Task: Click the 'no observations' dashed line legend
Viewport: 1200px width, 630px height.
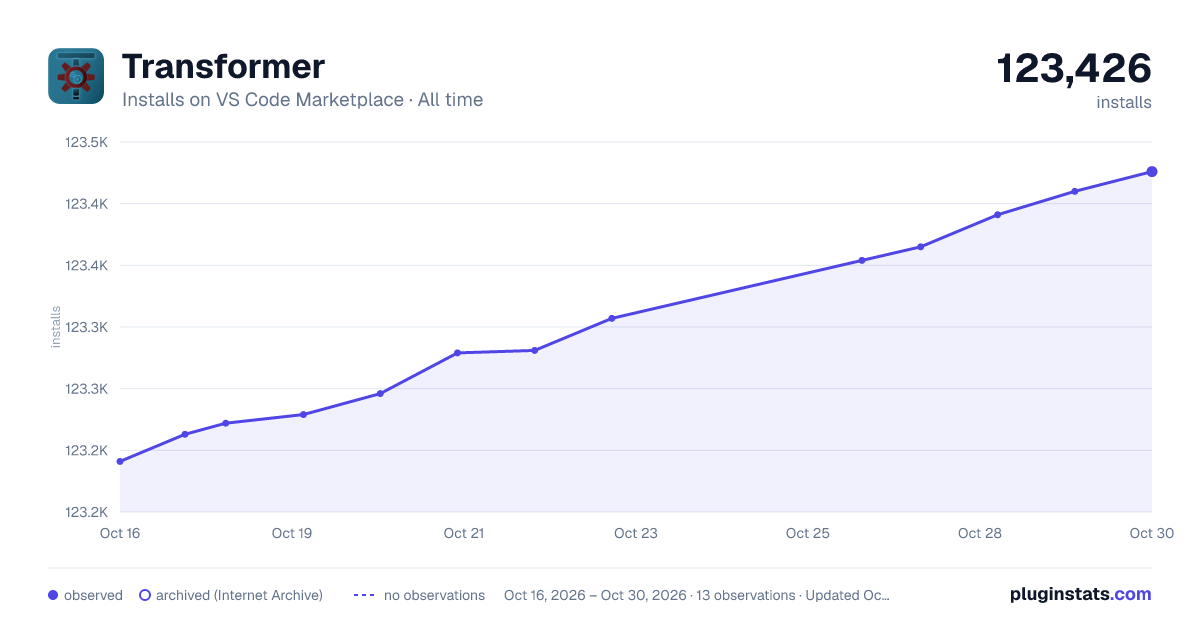Action: tap(364, 595)
